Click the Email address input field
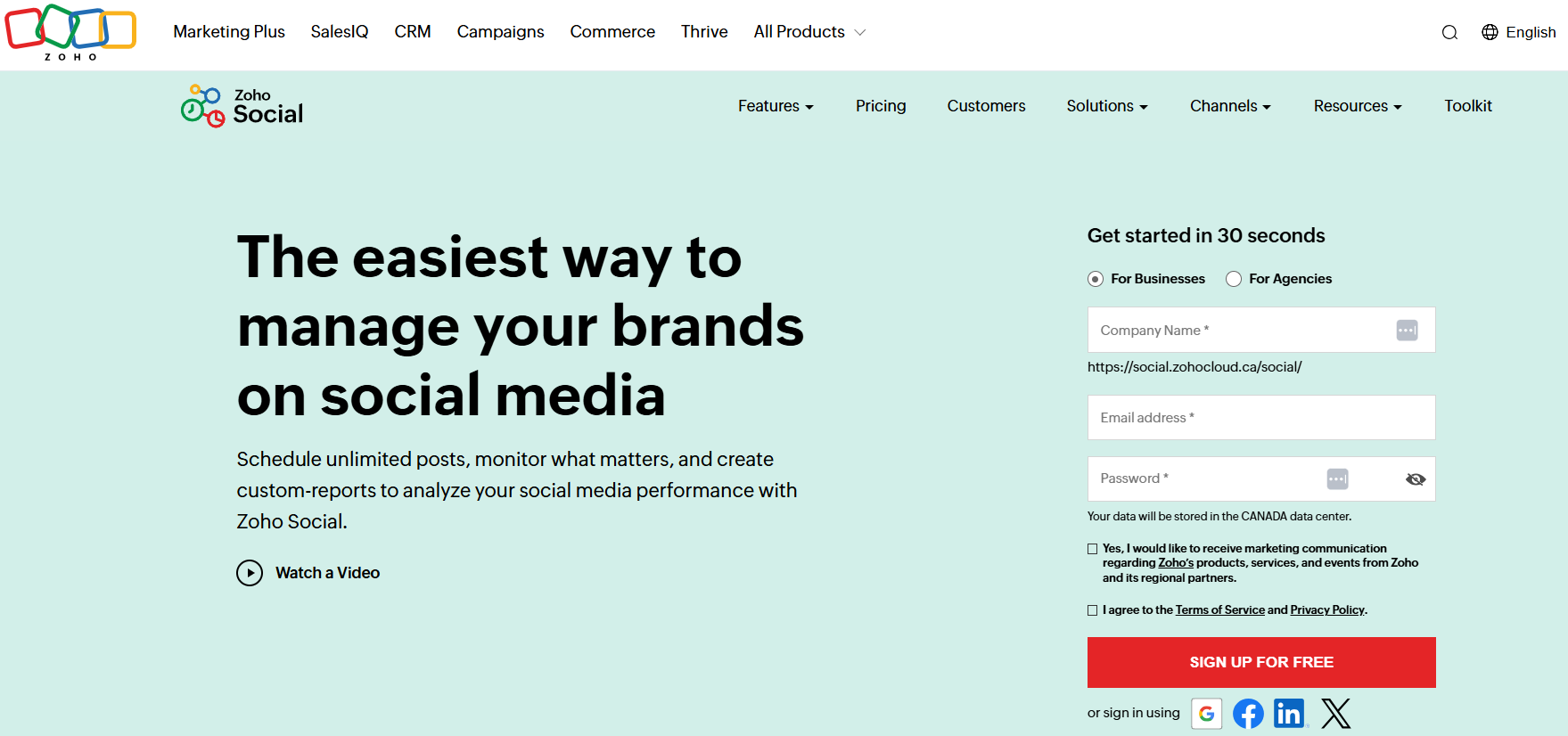The image size is (1568, 736). 1261,418
